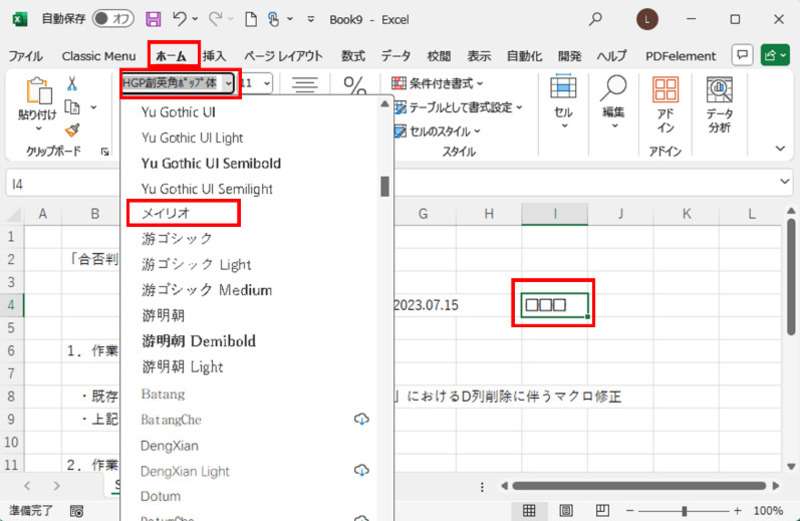Open the Classic Menu tab
The image size is (800, 521).
[99, 56]
